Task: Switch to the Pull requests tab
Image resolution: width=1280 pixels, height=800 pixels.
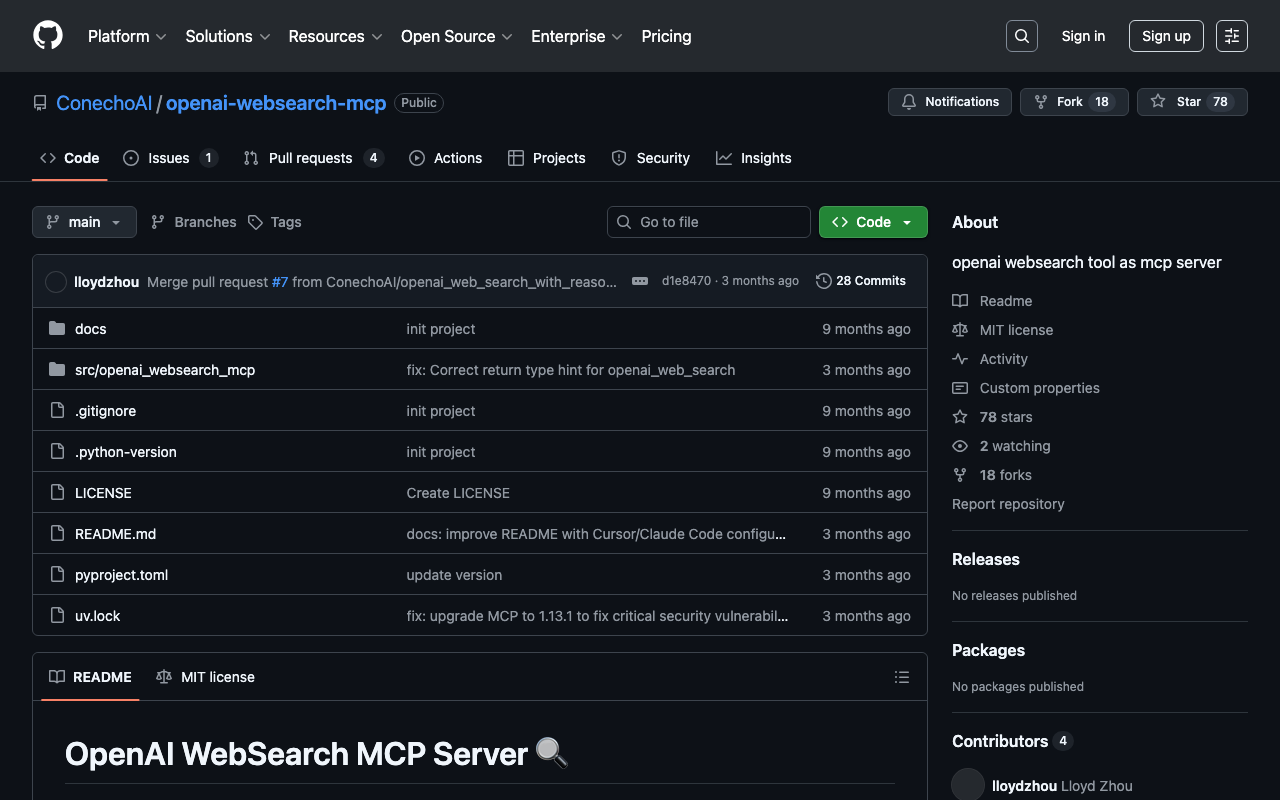Action: tap(312, 158)
